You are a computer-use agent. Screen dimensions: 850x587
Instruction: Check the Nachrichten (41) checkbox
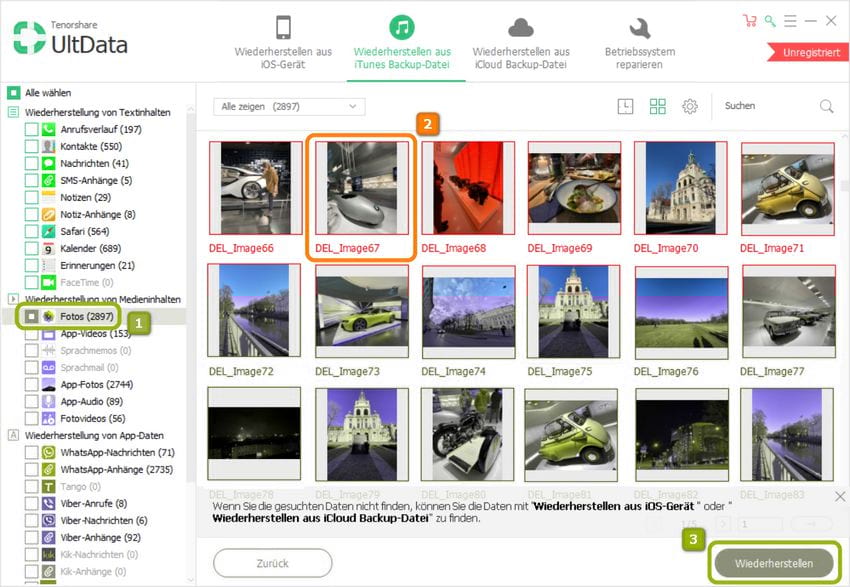(x=31, y=163)
